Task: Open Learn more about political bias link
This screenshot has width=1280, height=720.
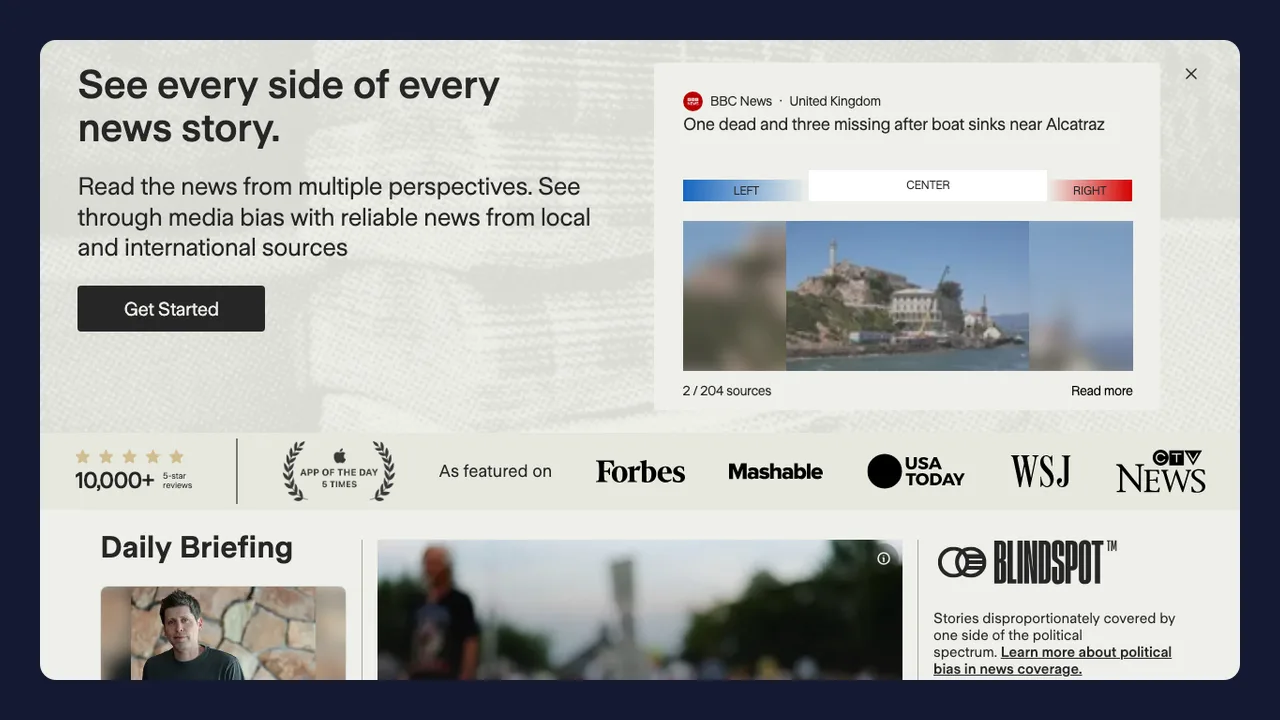Action: click(x=1053, y=660)
